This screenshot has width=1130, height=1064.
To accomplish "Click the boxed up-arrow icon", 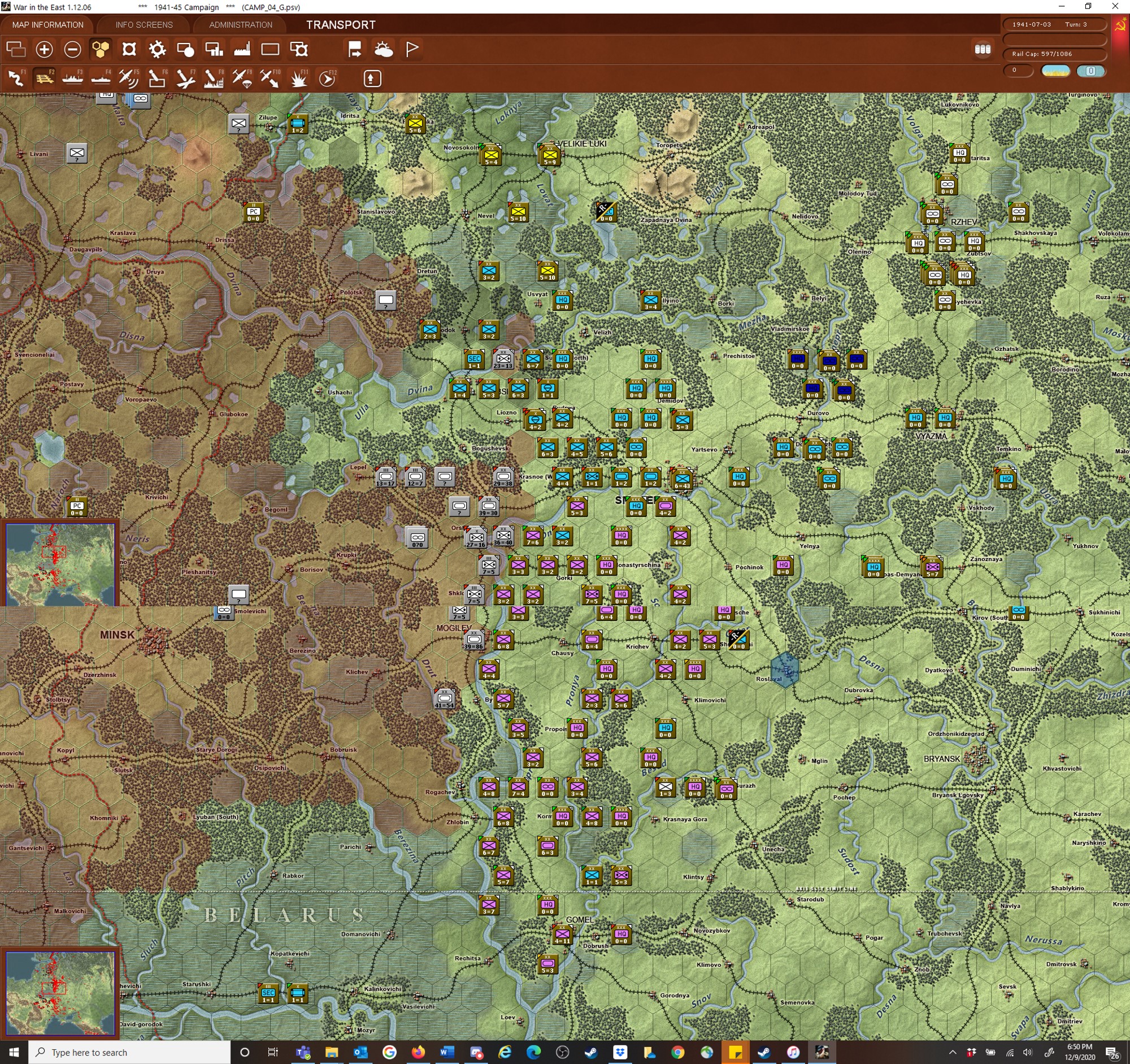I will pyautogui.click(x=372, y=78).
